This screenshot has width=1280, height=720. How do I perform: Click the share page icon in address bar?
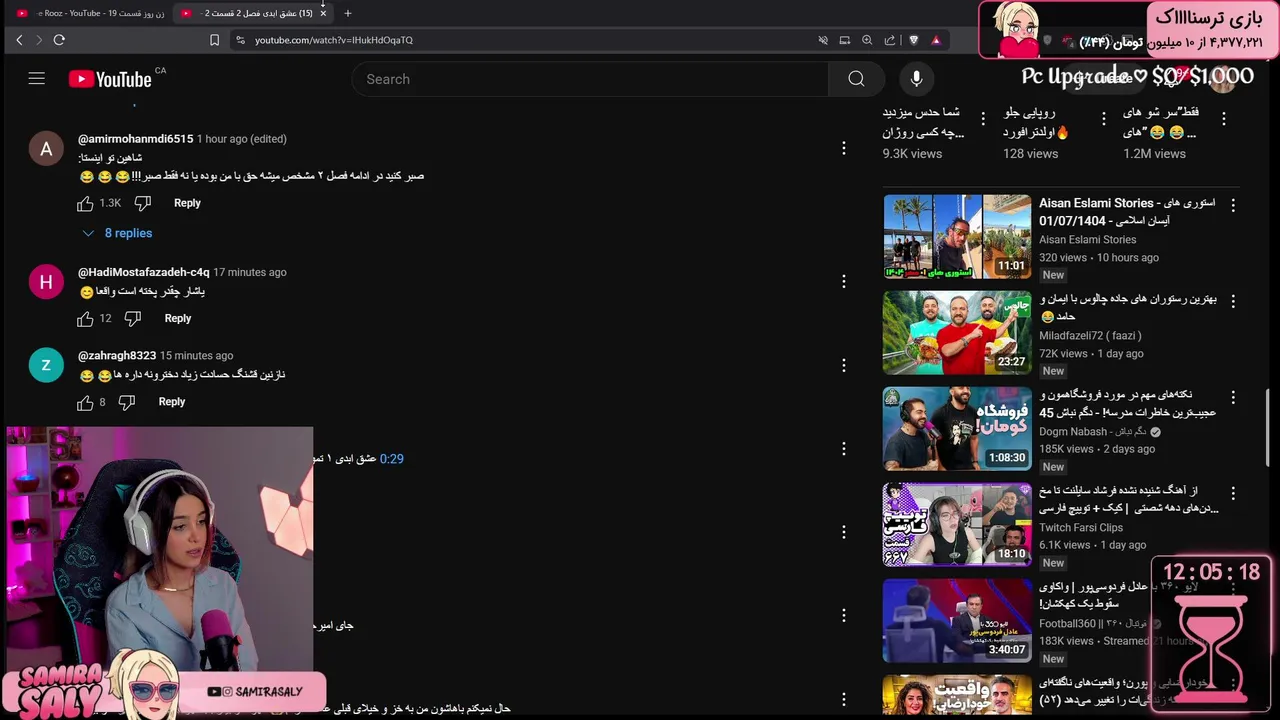(x=890, y=40)
